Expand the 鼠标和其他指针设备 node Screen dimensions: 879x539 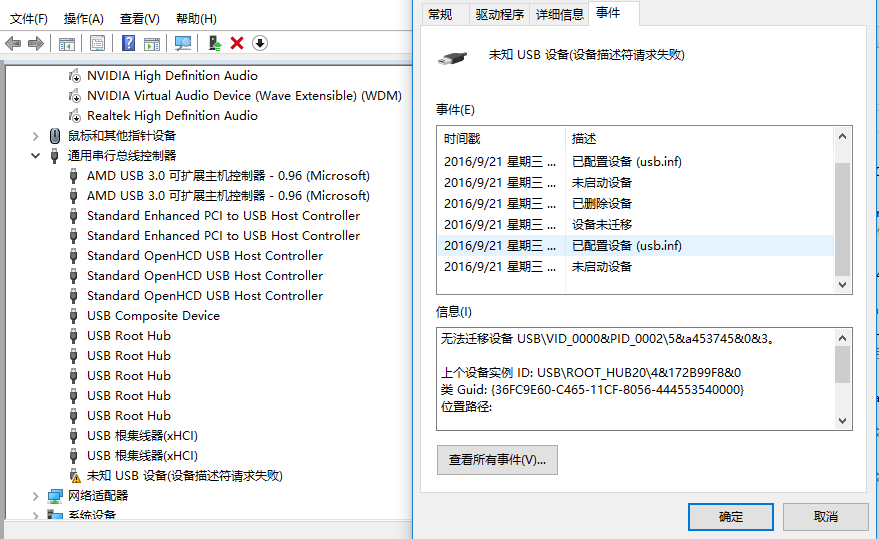coord(35,136)
